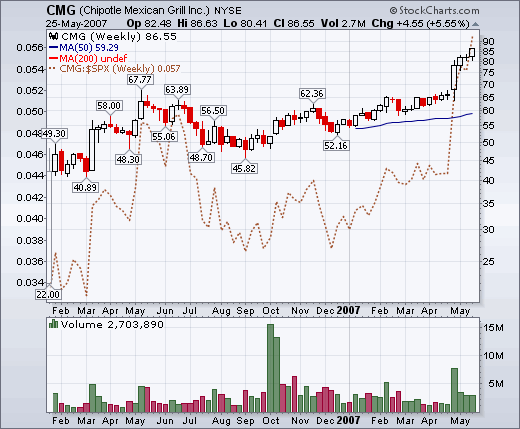This screenshot has height=429, width=520.
Task: Click the date 25-May-2007
Action: coord(77,24)
